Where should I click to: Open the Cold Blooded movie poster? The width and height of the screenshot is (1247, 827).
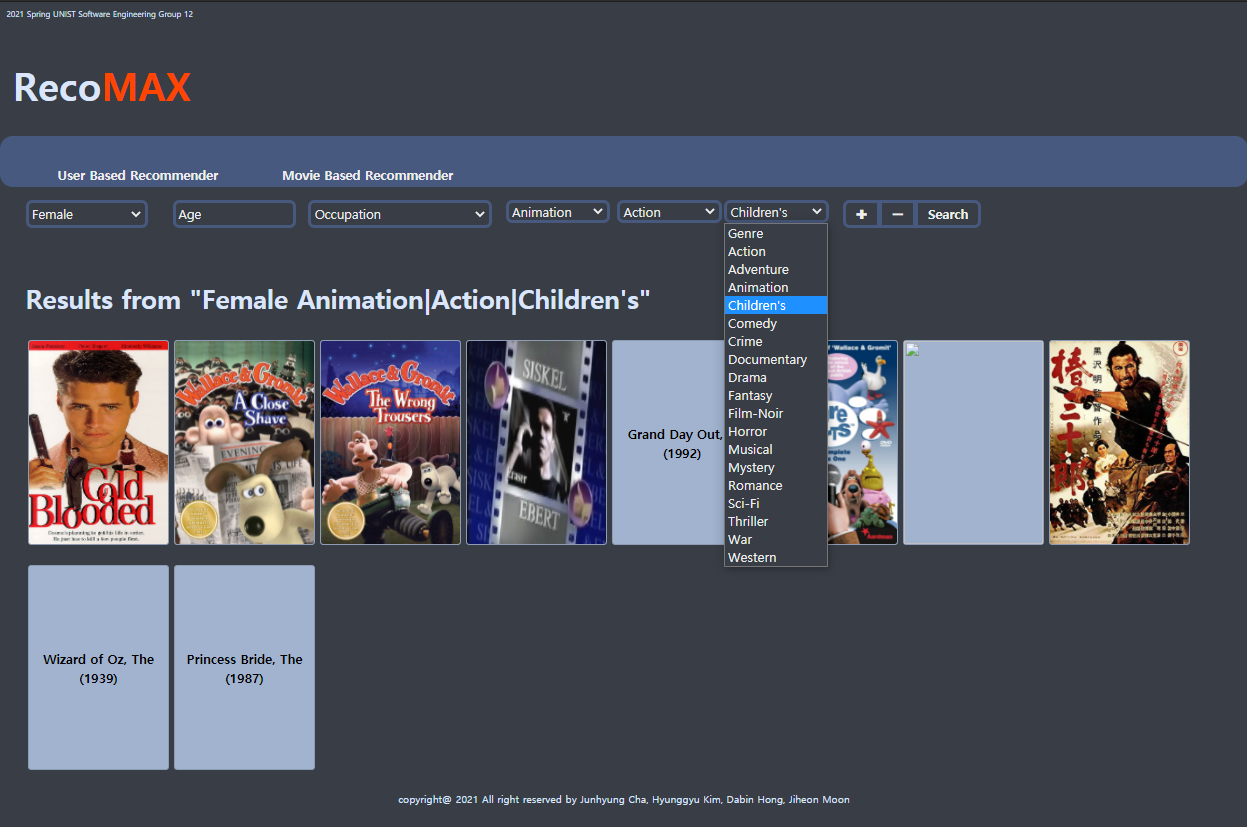coord(98,442)
